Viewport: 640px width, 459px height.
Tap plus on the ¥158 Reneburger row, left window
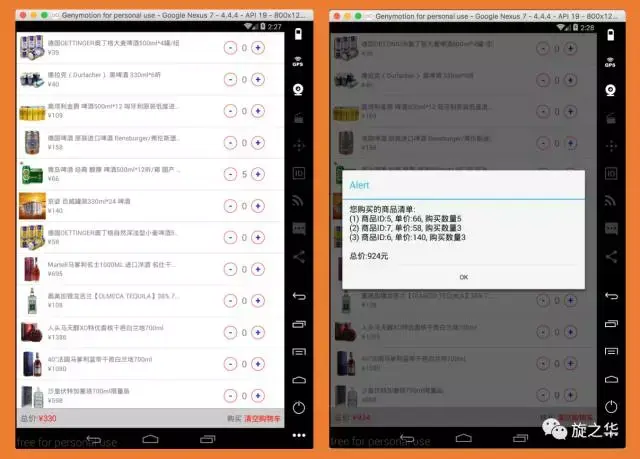[x=258, y=143]
